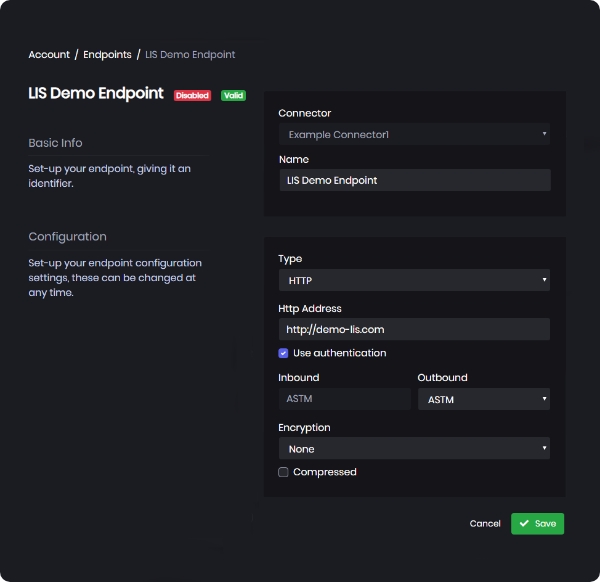600x582 pixels.
Task: Click the green Valid status badge
Action: (x=233, y=96)
